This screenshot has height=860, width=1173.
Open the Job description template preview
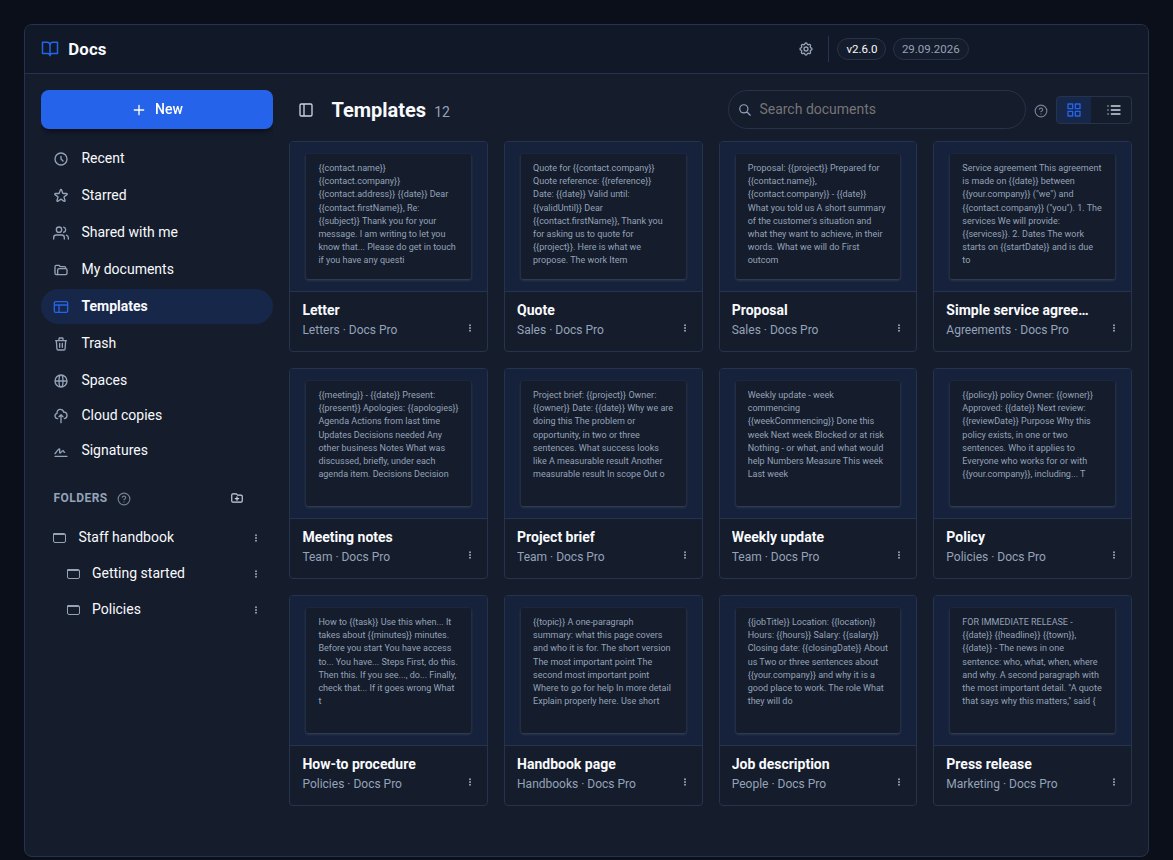pyautogui.click(x=818, y=670)
